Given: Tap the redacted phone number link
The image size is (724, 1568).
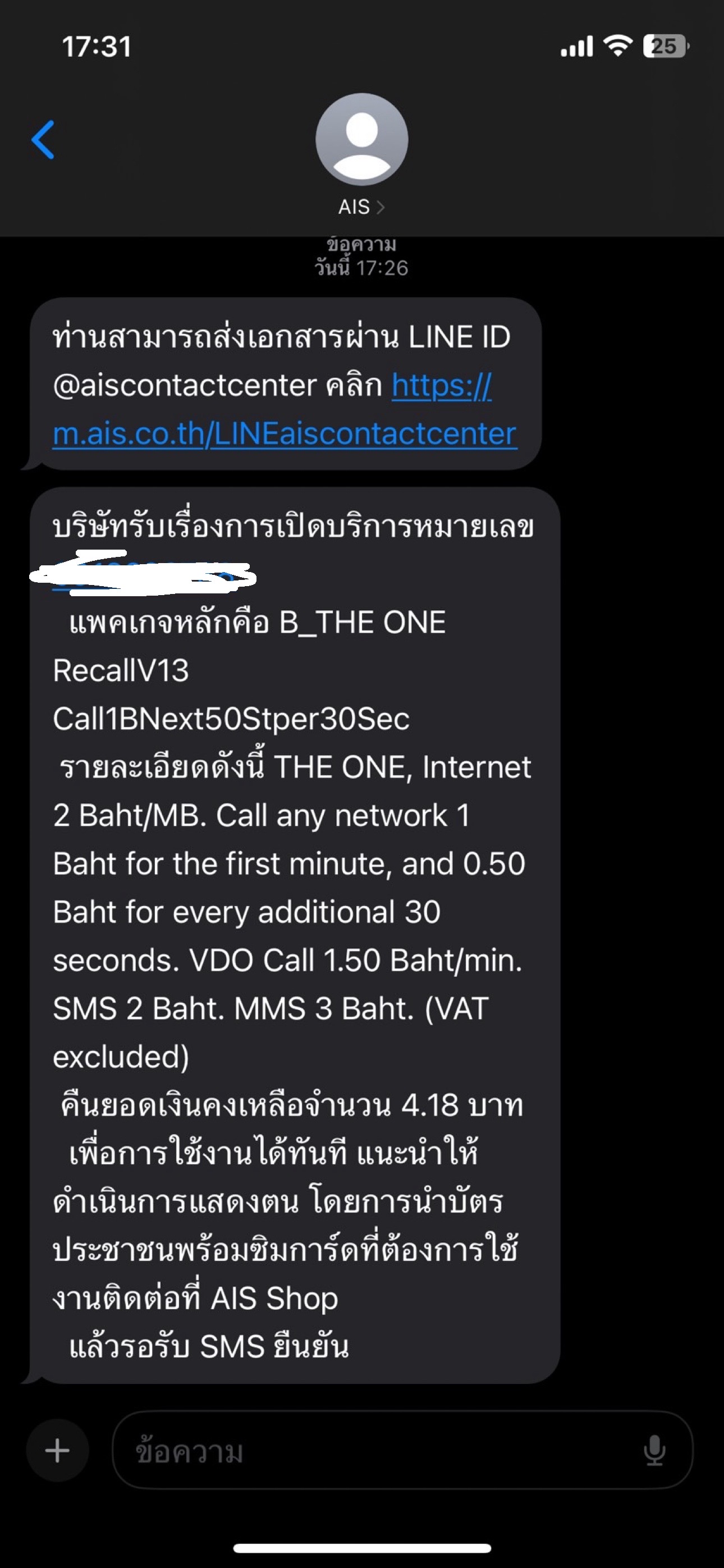Looking at the screenshot, I should [x=144, y=573].
